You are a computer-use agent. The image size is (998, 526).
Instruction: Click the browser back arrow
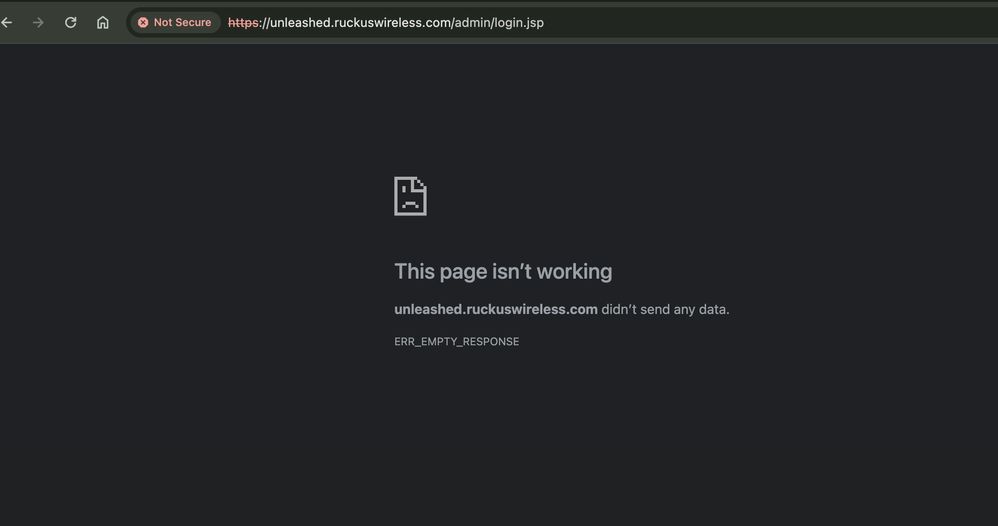point(7,22)
